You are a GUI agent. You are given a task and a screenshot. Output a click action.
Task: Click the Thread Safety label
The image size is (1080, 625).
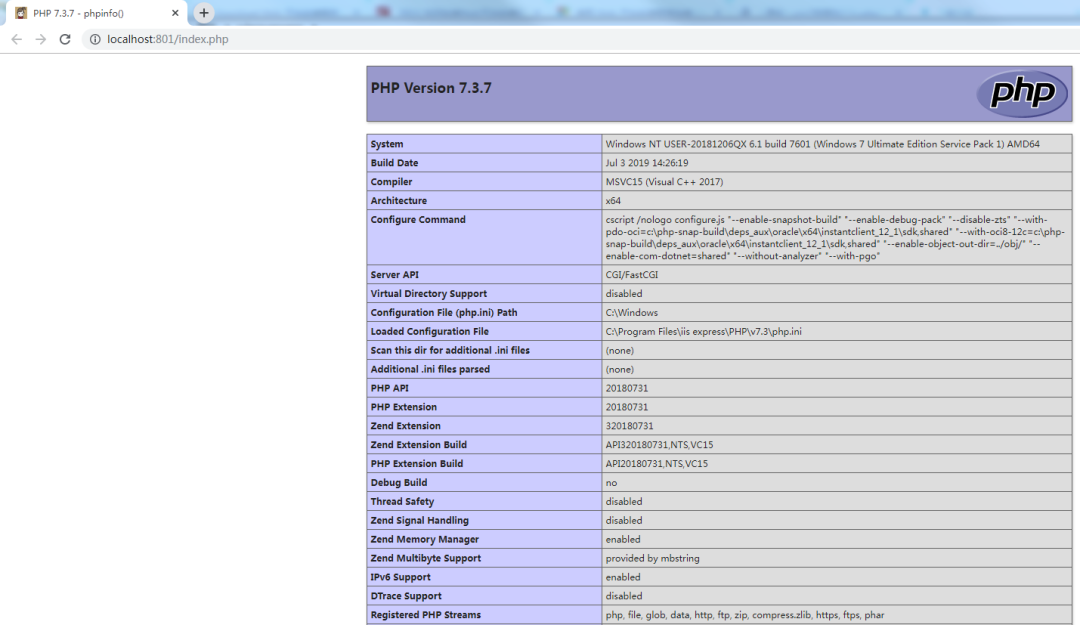tap(402, 502)
